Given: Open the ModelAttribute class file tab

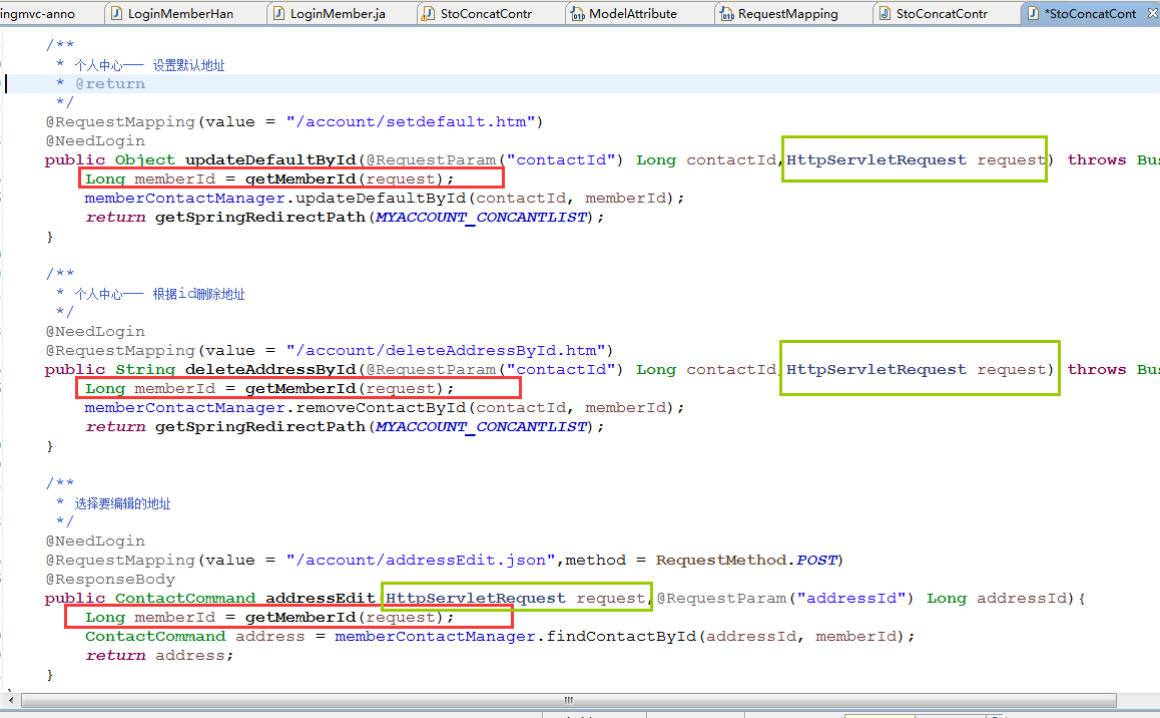Looking at the screenshot, I should 632,13.
